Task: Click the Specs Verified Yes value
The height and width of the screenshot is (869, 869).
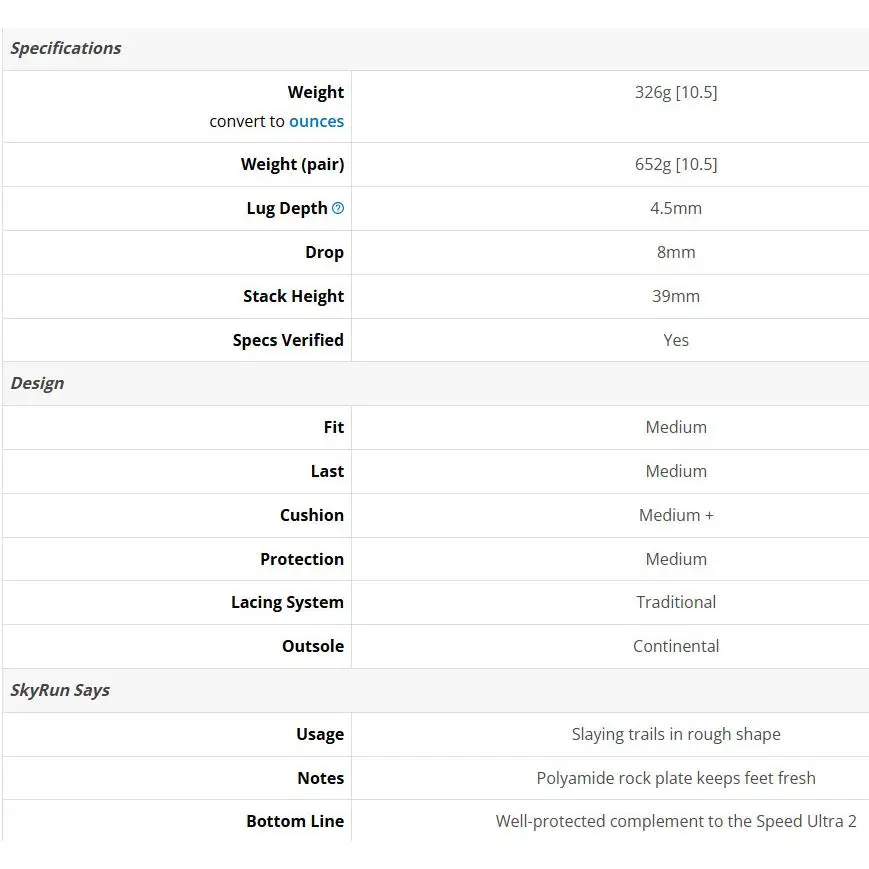Action: coord(676,340)
